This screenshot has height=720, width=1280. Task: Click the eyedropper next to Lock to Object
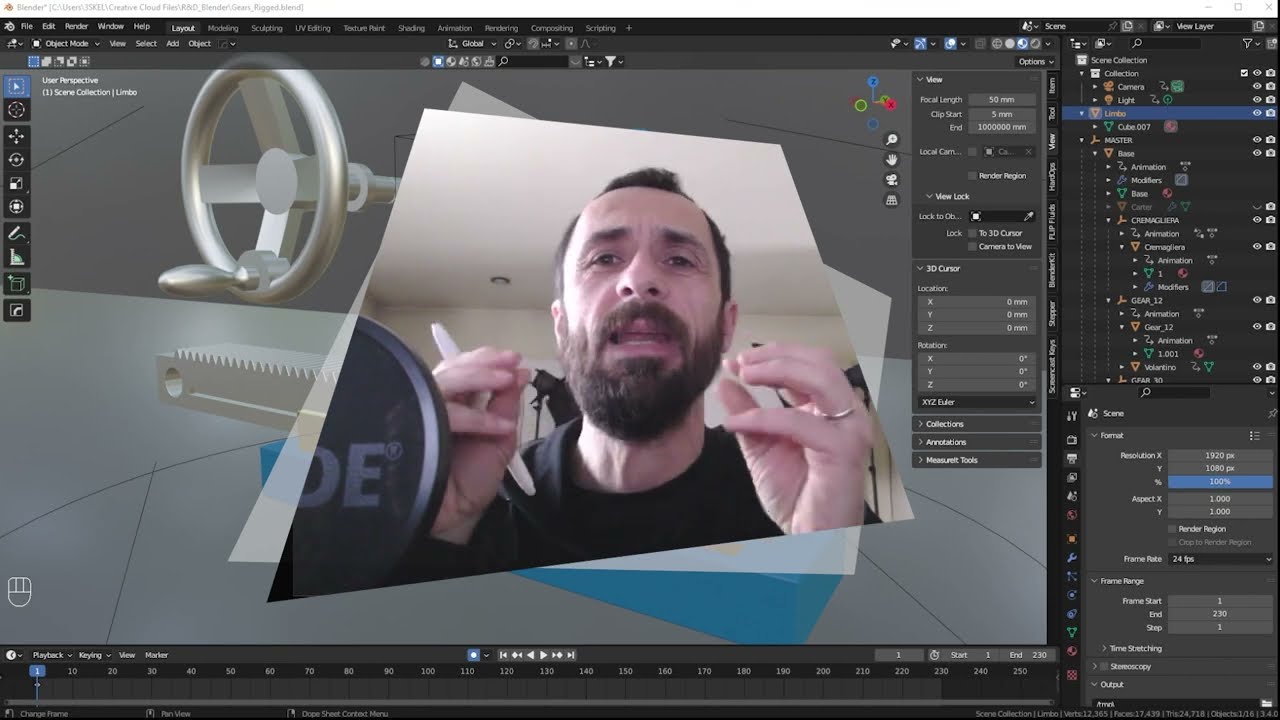tap(1029, 216)
